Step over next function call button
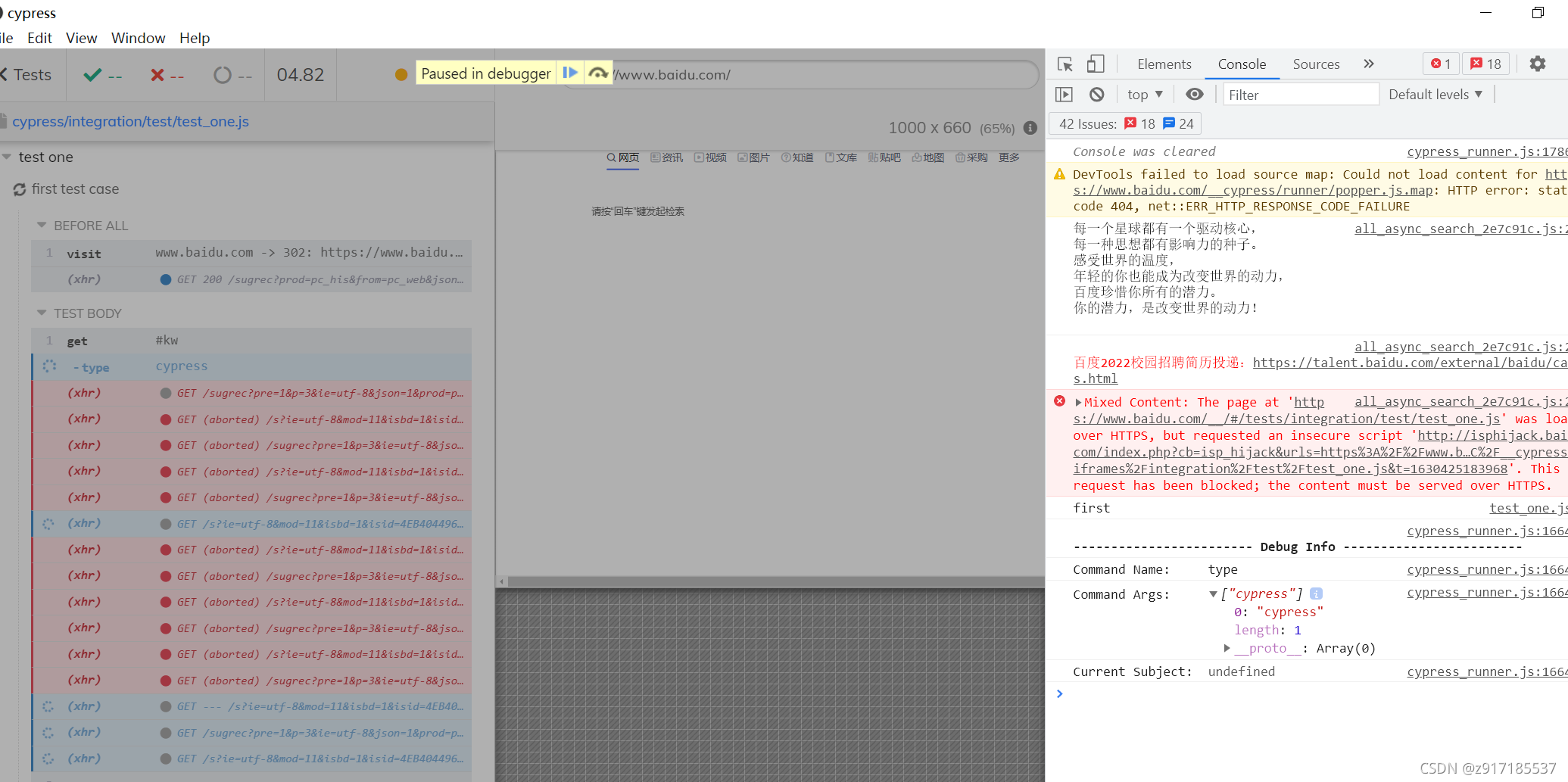Viewport: 1568px width, 782px height. coord(598,73)
